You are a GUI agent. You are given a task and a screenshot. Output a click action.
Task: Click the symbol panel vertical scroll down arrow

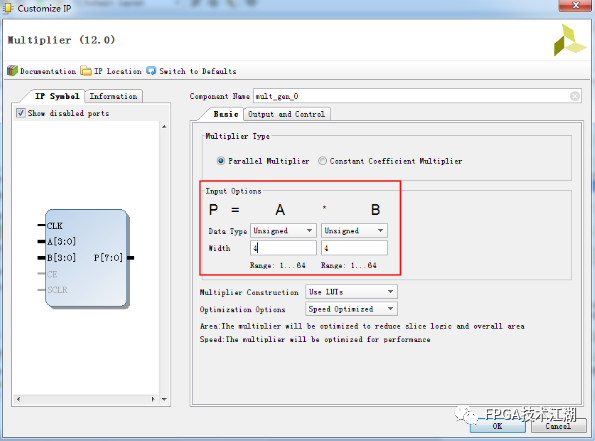click(x=164, y=399)
